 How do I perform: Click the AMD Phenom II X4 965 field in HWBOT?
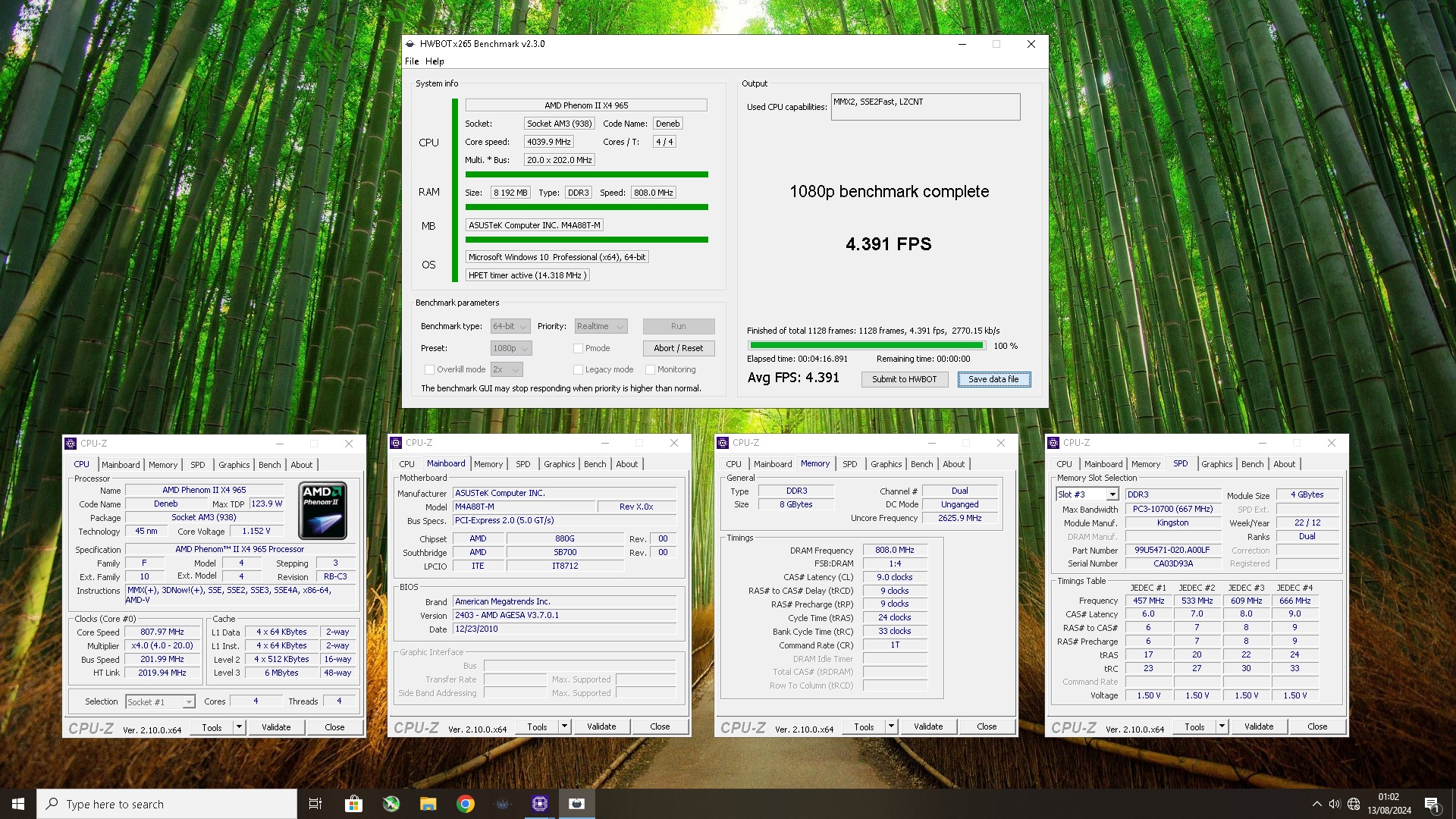[x=586, y=105]
